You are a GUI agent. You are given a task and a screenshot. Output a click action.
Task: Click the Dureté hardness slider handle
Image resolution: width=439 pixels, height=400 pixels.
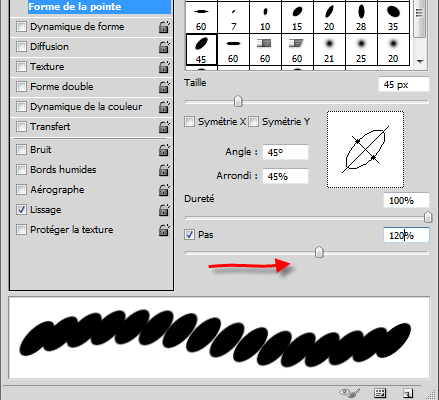click(x=428, y=218)
